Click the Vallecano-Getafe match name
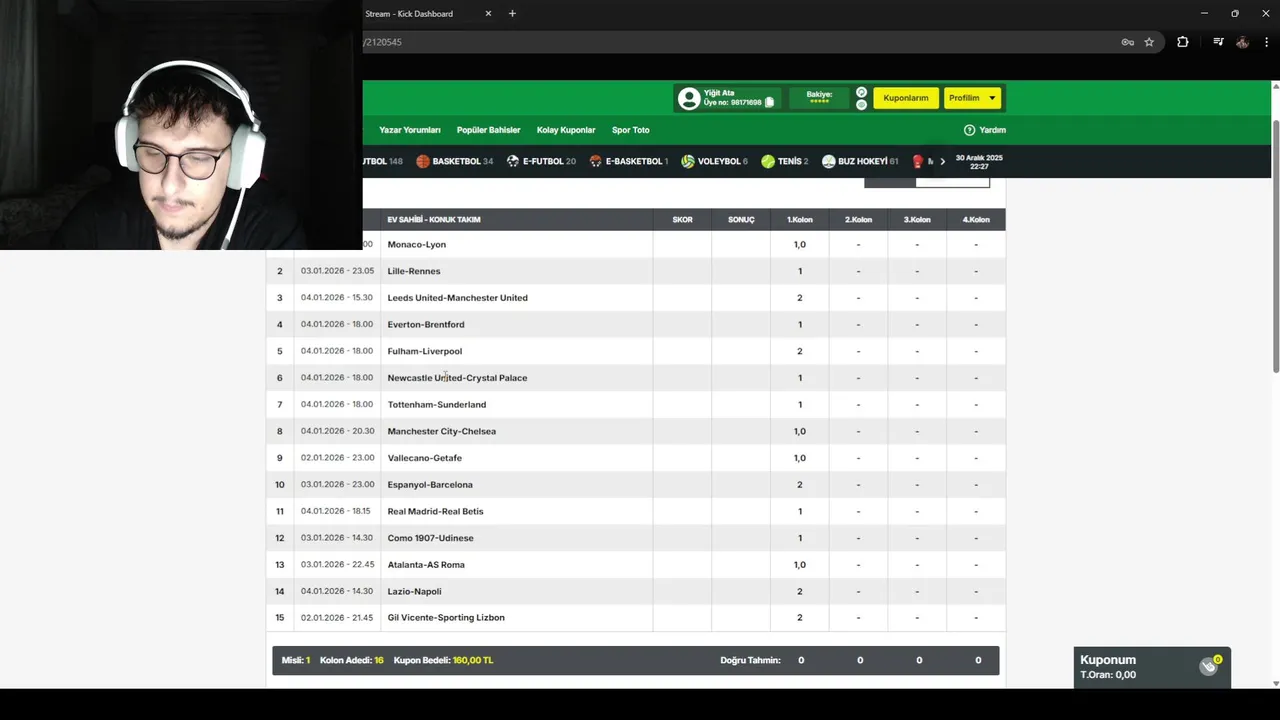The height and width of the screenshot is (720, 1280). click(x=425, y=458)
